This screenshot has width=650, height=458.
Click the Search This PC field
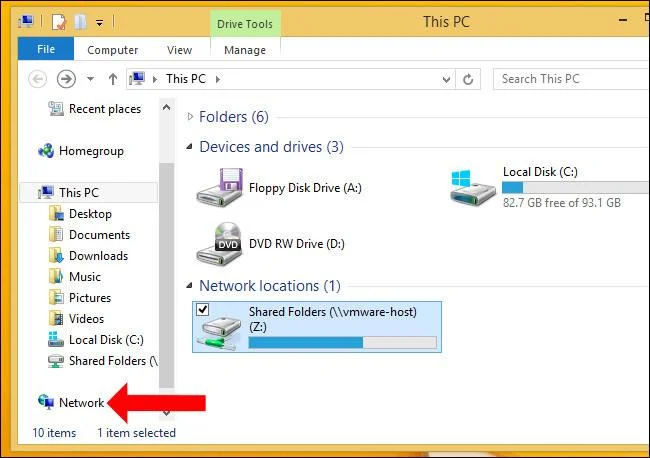(571, 79)
